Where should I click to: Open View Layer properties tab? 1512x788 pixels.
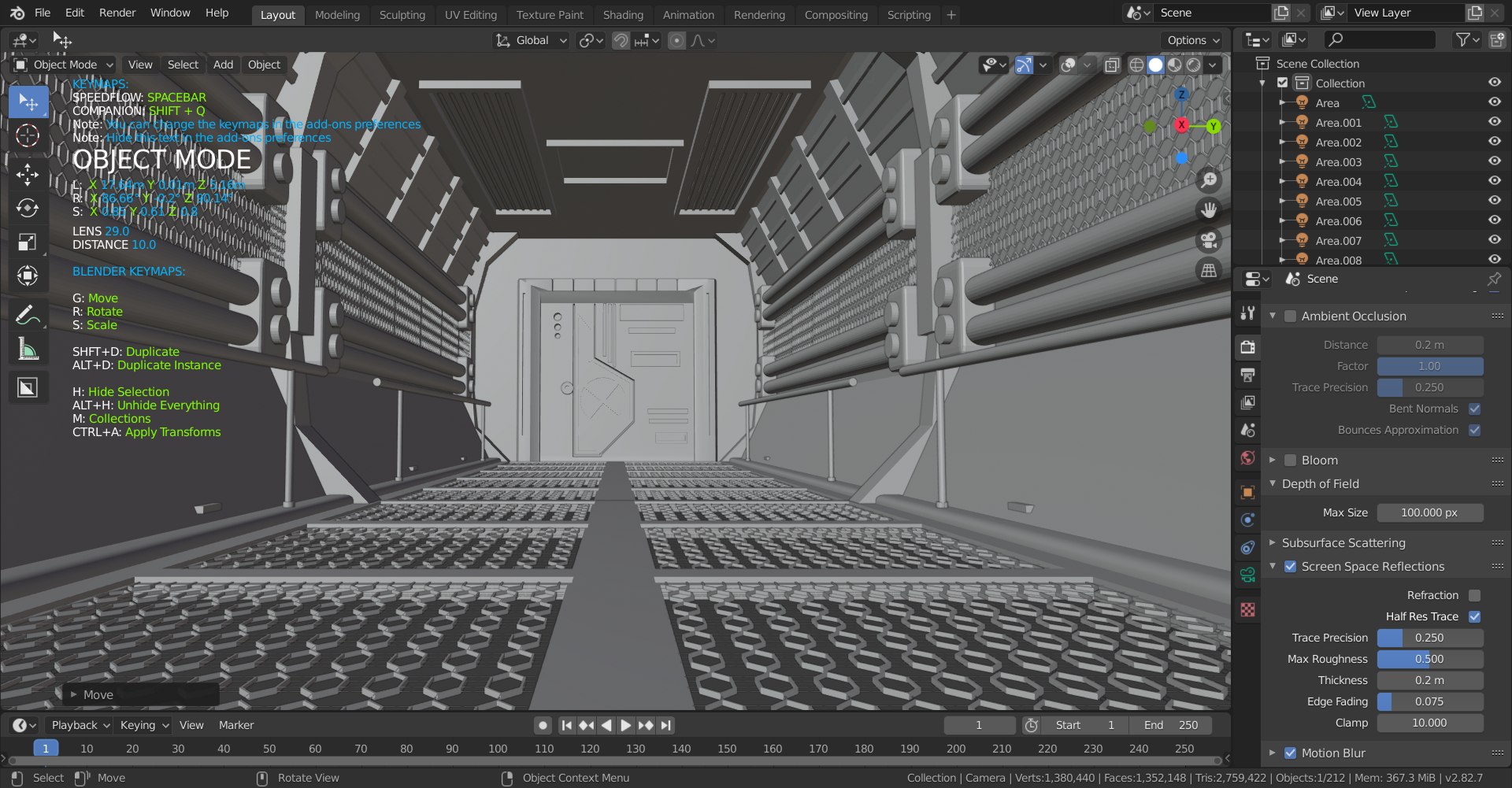tap(1247, 402)
